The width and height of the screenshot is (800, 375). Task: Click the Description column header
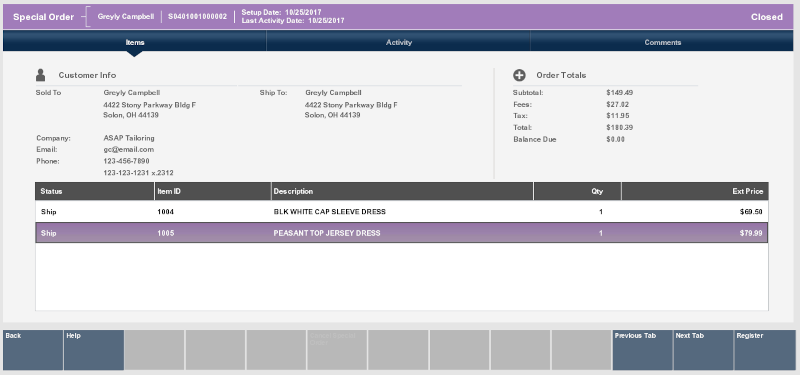point(402,191)
